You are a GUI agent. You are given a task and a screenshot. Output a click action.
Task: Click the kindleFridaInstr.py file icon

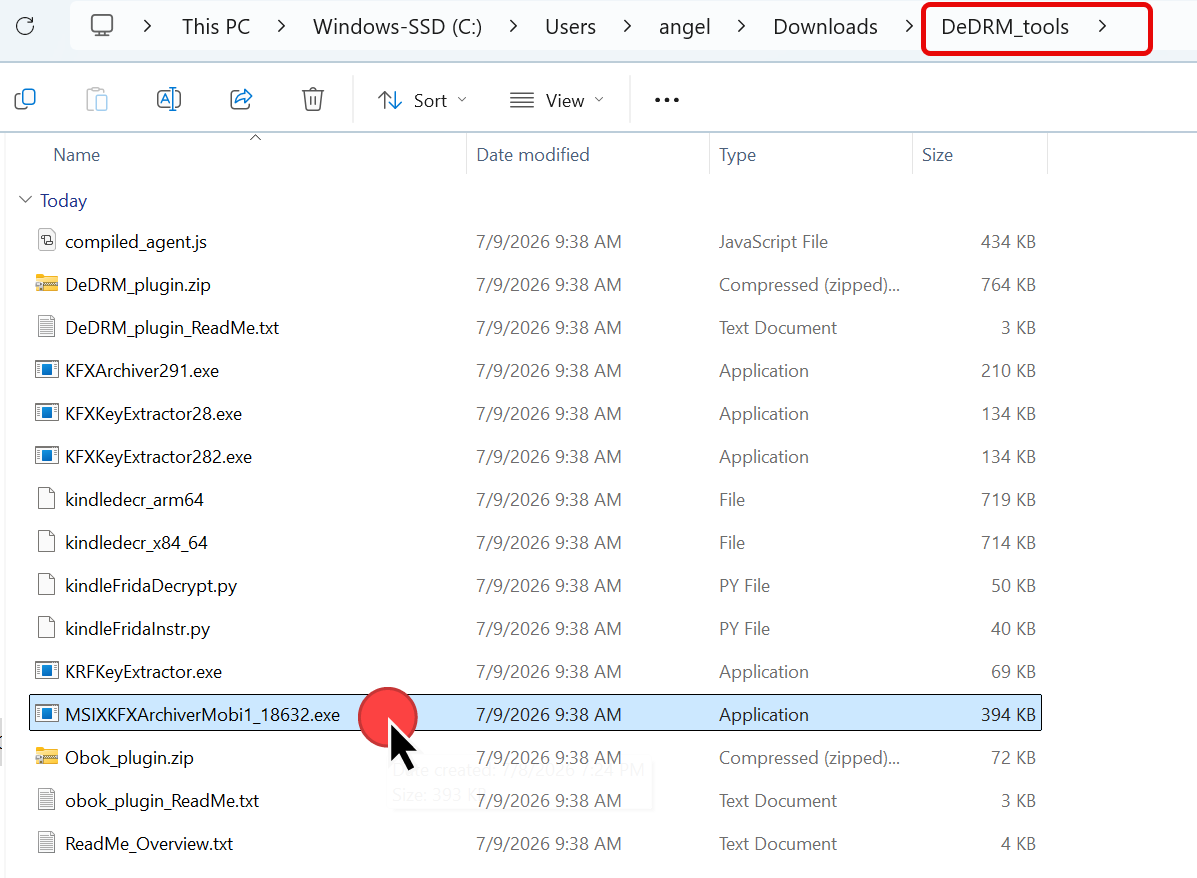coord(47,628)
